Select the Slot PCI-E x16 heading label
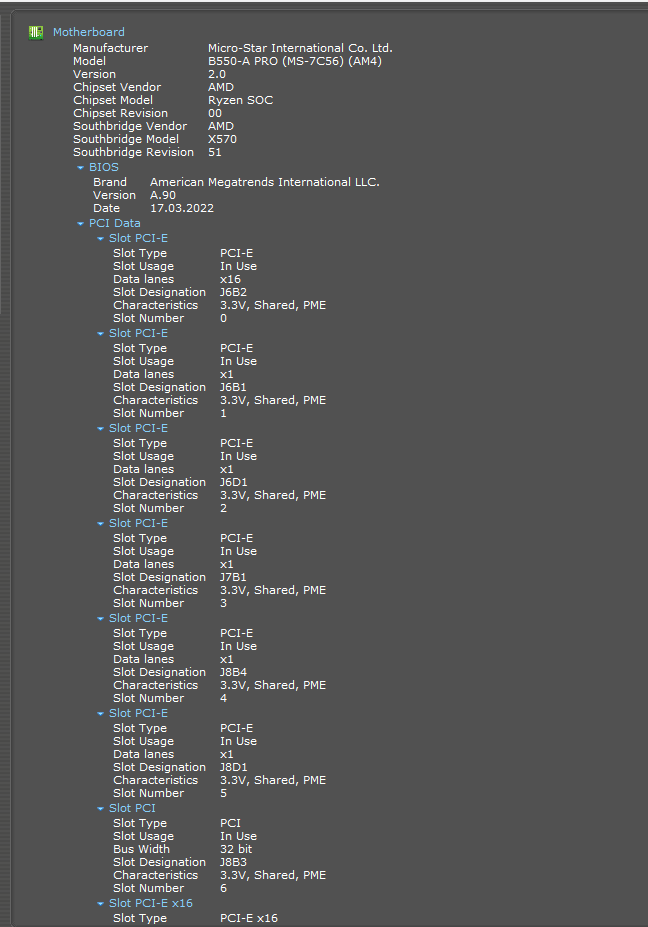The height and width of the screenshot is (927, 648). (x=151, y=903)
